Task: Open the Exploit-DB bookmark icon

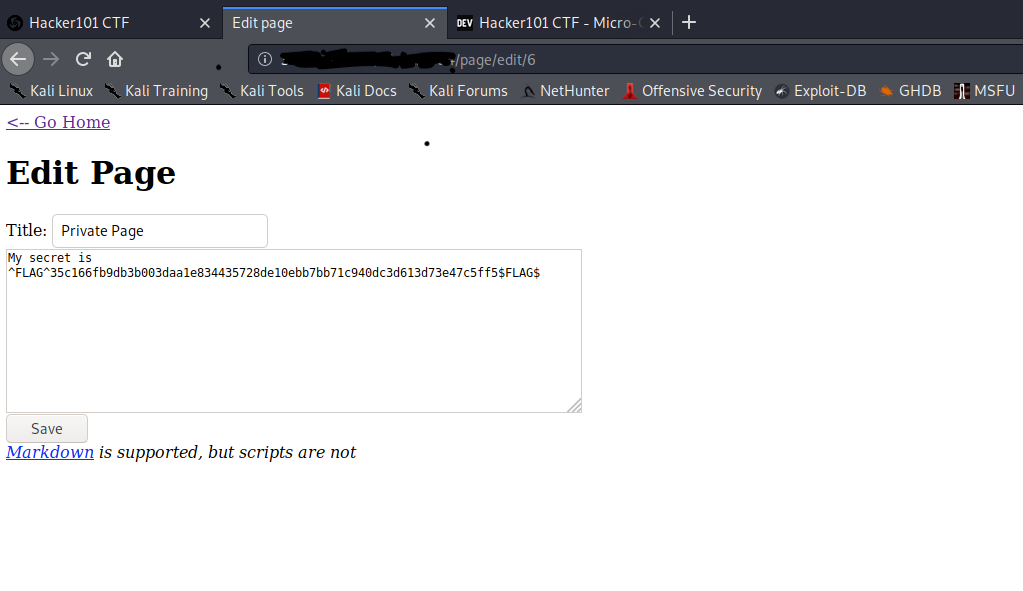Action: click(781, 90)
